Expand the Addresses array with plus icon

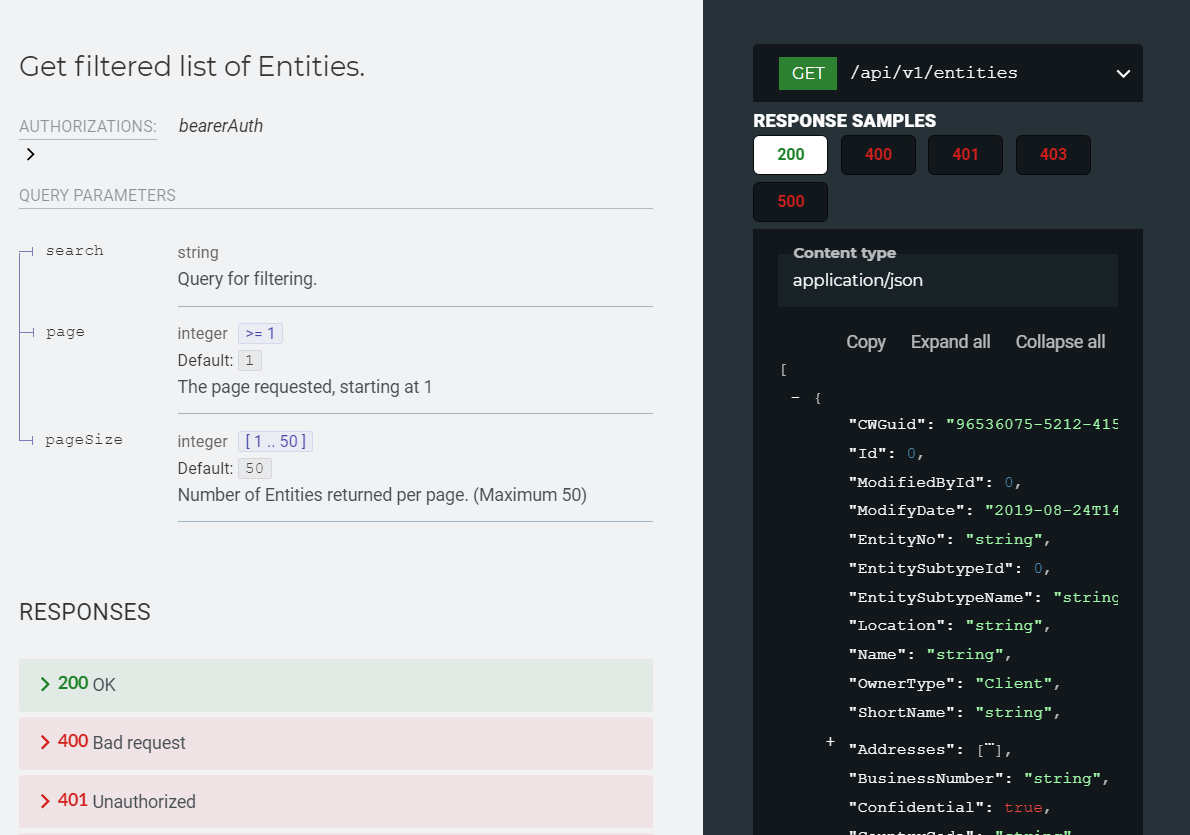click(830, 742)
